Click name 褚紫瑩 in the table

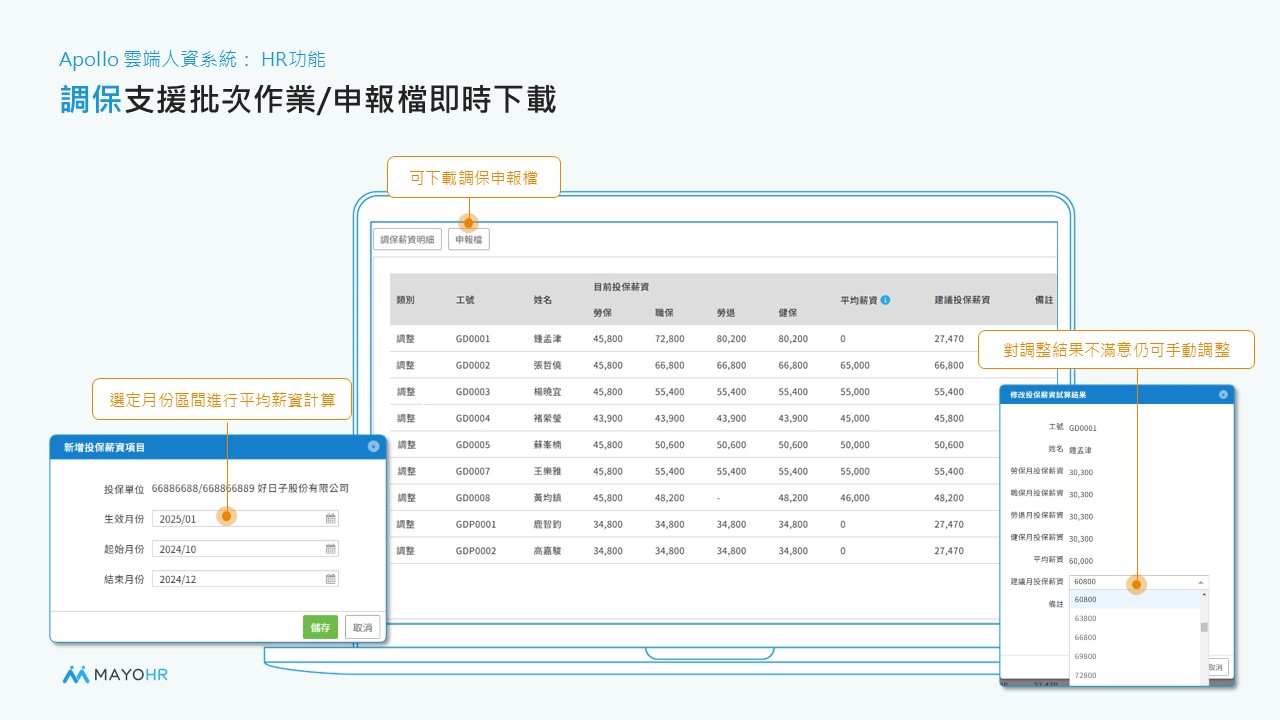(548, 418)
